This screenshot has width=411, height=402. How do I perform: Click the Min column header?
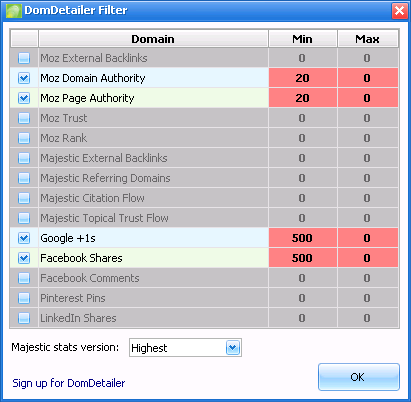tap(303, 39)
